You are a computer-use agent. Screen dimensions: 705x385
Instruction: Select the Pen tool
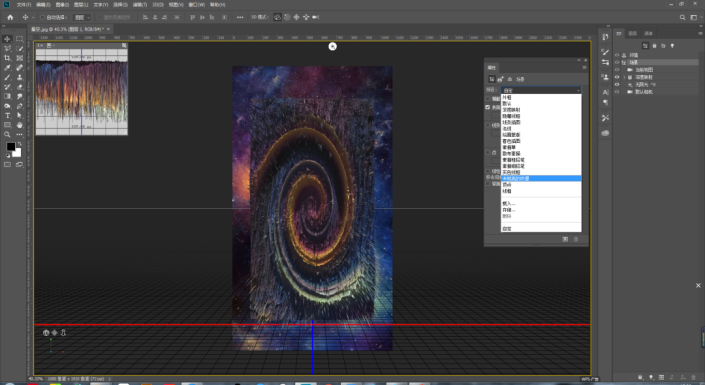point(19,106)
